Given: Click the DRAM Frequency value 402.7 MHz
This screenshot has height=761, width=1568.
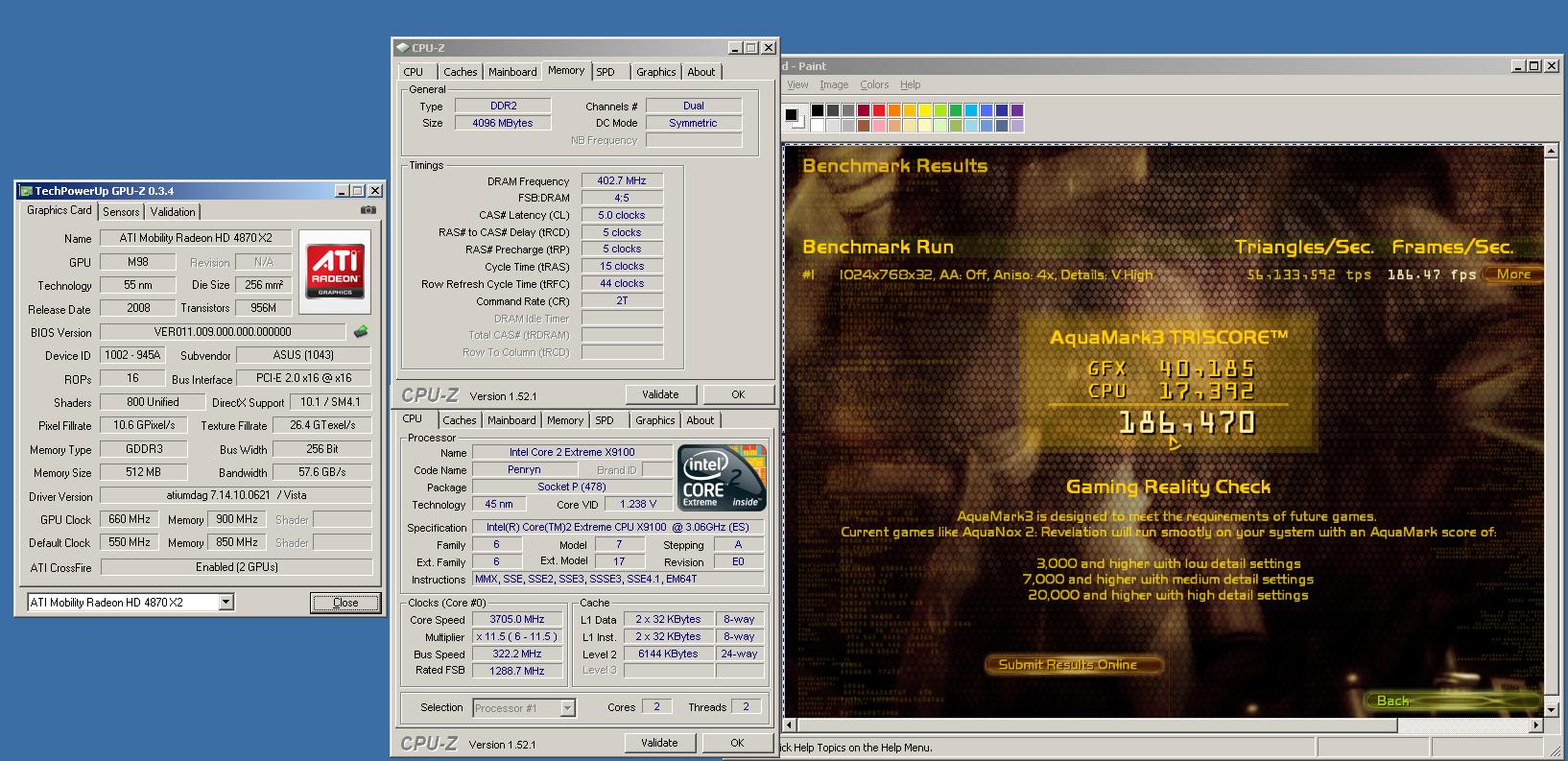Looking at the screenshot, I should 622,180.
